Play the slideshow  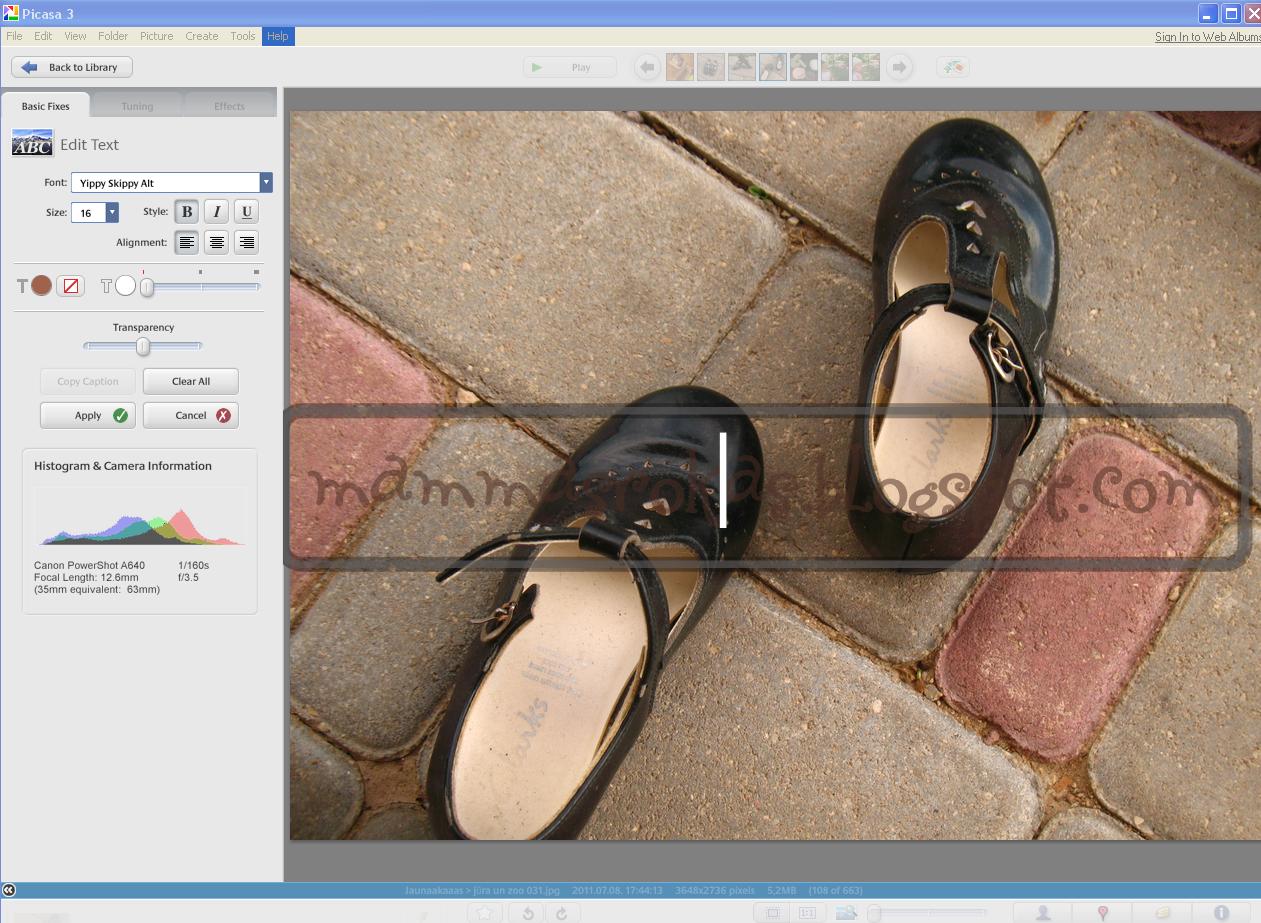pos(570,67)
